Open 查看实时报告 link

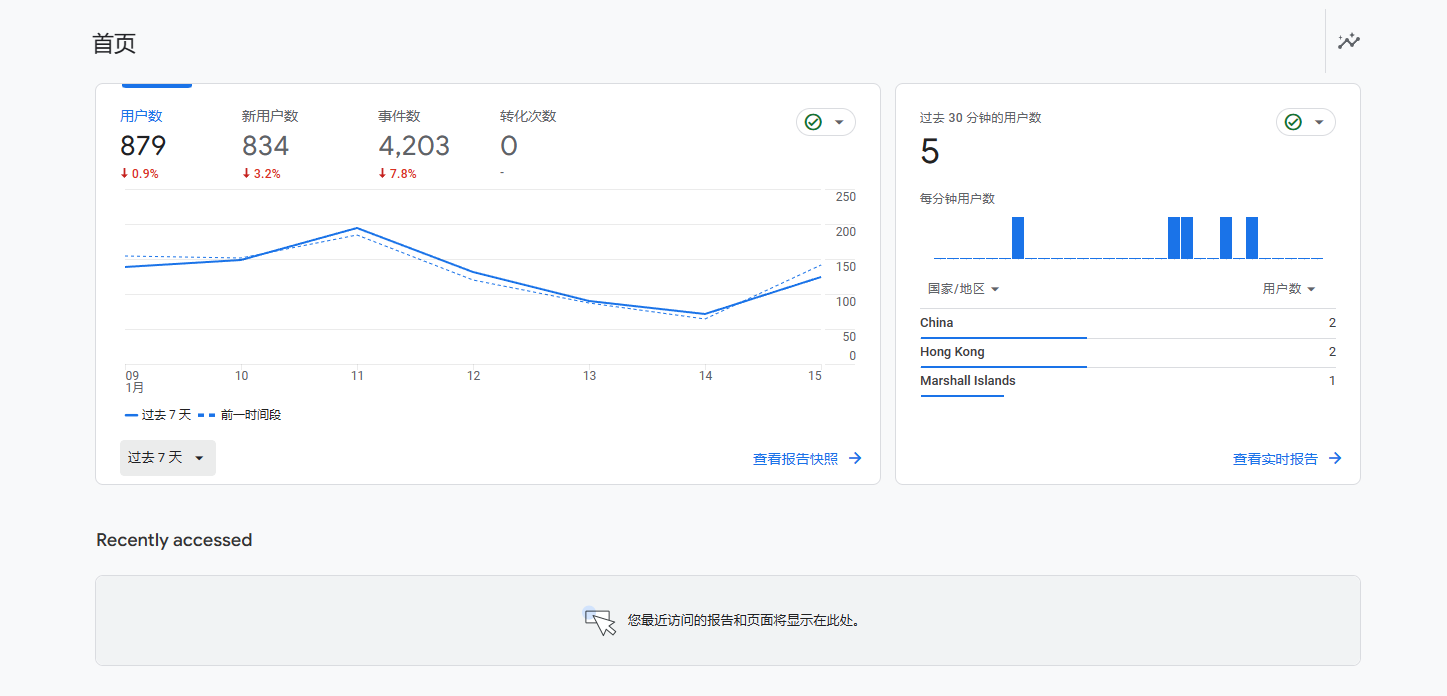click(1275, 459)
